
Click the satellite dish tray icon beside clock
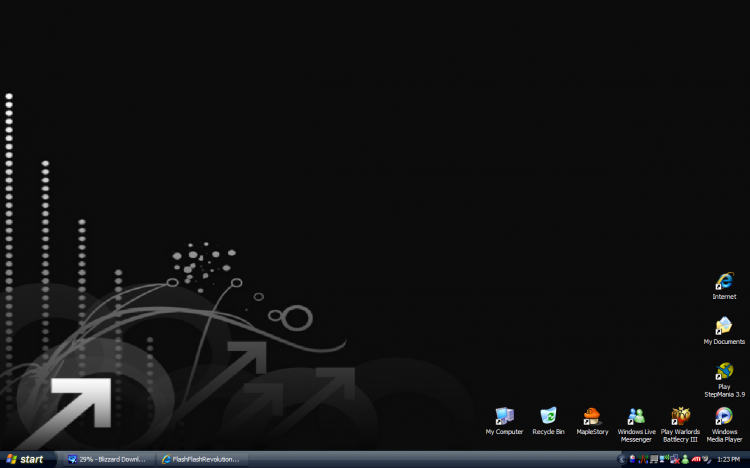tap(707, 459)
